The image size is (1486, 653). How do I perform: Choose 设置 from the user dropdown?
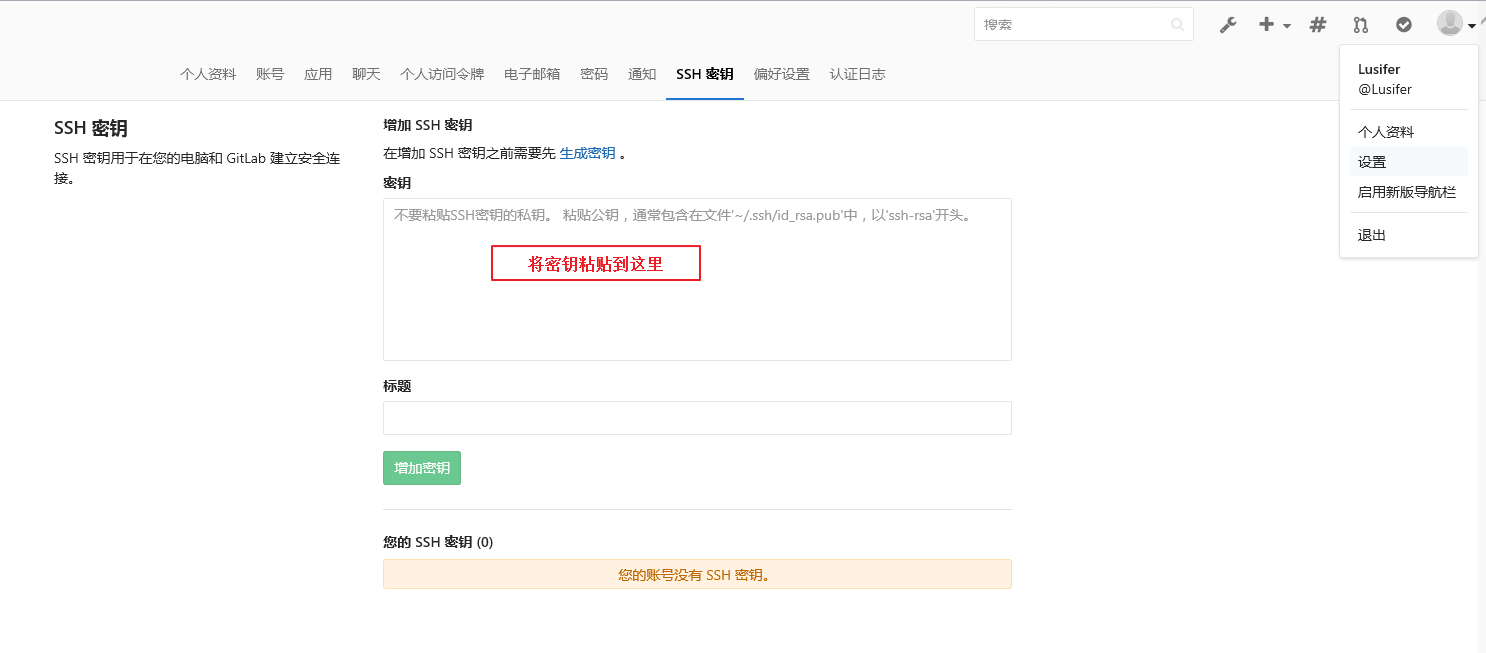(x=1372, y=162)
